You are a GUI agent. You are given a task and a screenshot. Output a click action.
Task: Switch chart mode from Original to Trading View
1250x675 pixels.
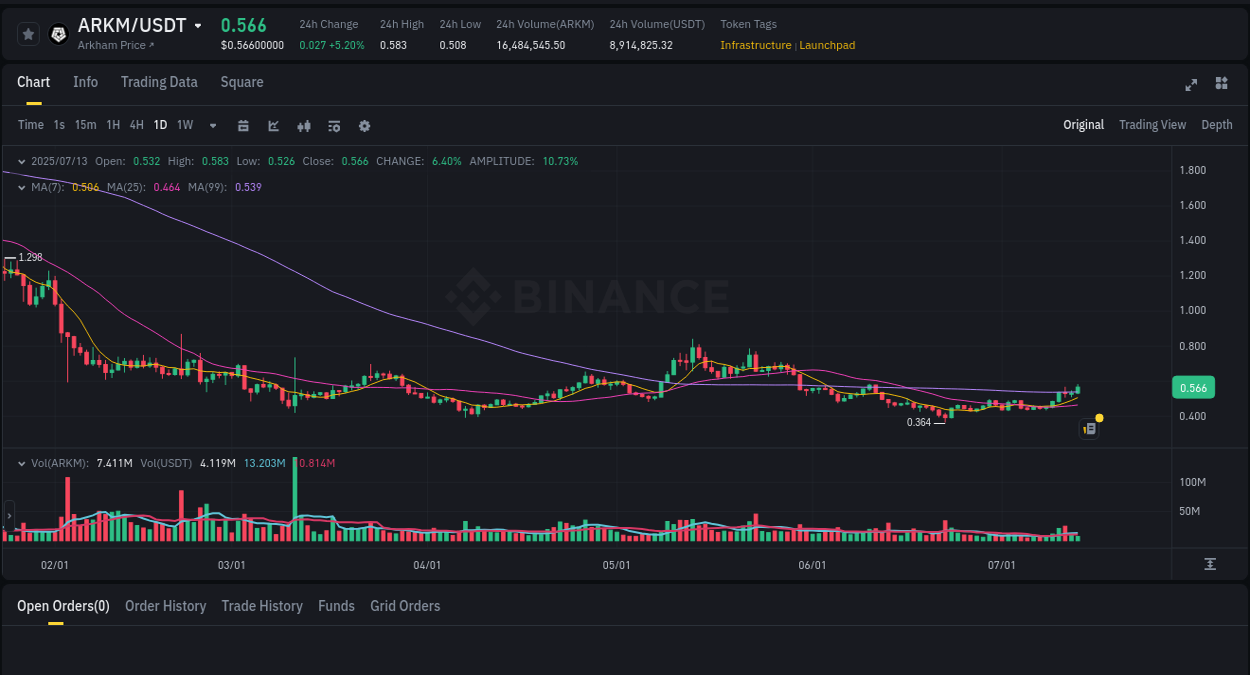1152,125
